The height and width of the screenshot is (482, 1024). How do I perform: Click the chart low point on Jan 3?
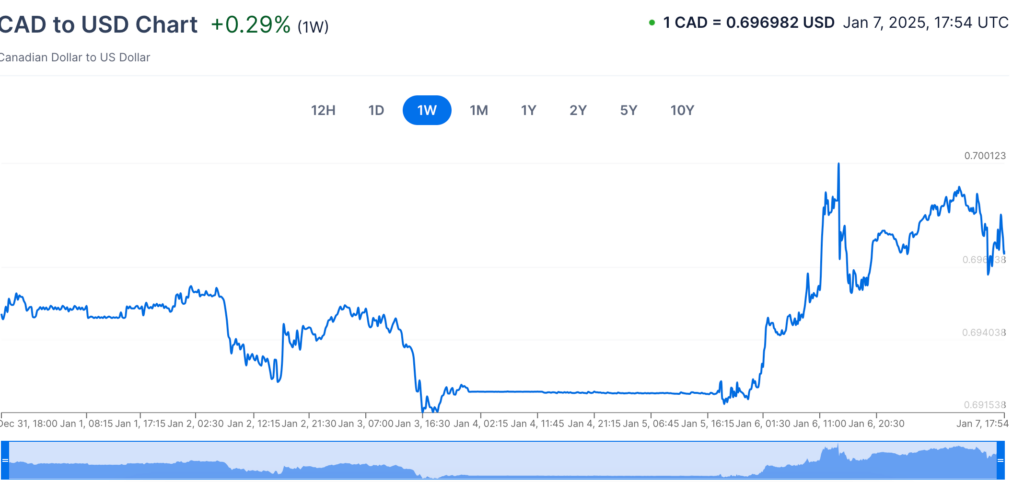[424, 409]
